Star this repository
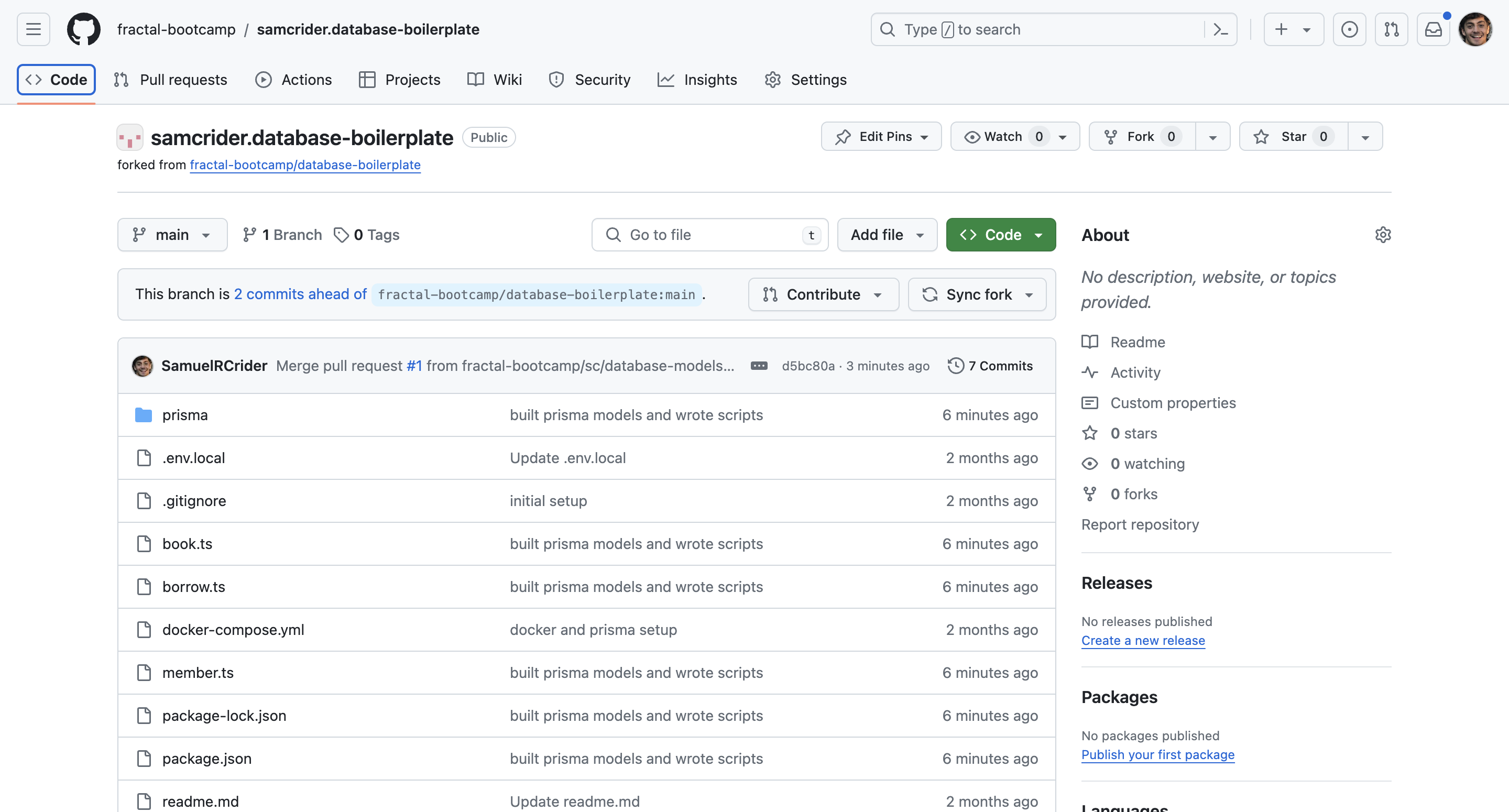Screen dimensions: 1509x812 click(1294, 137)
